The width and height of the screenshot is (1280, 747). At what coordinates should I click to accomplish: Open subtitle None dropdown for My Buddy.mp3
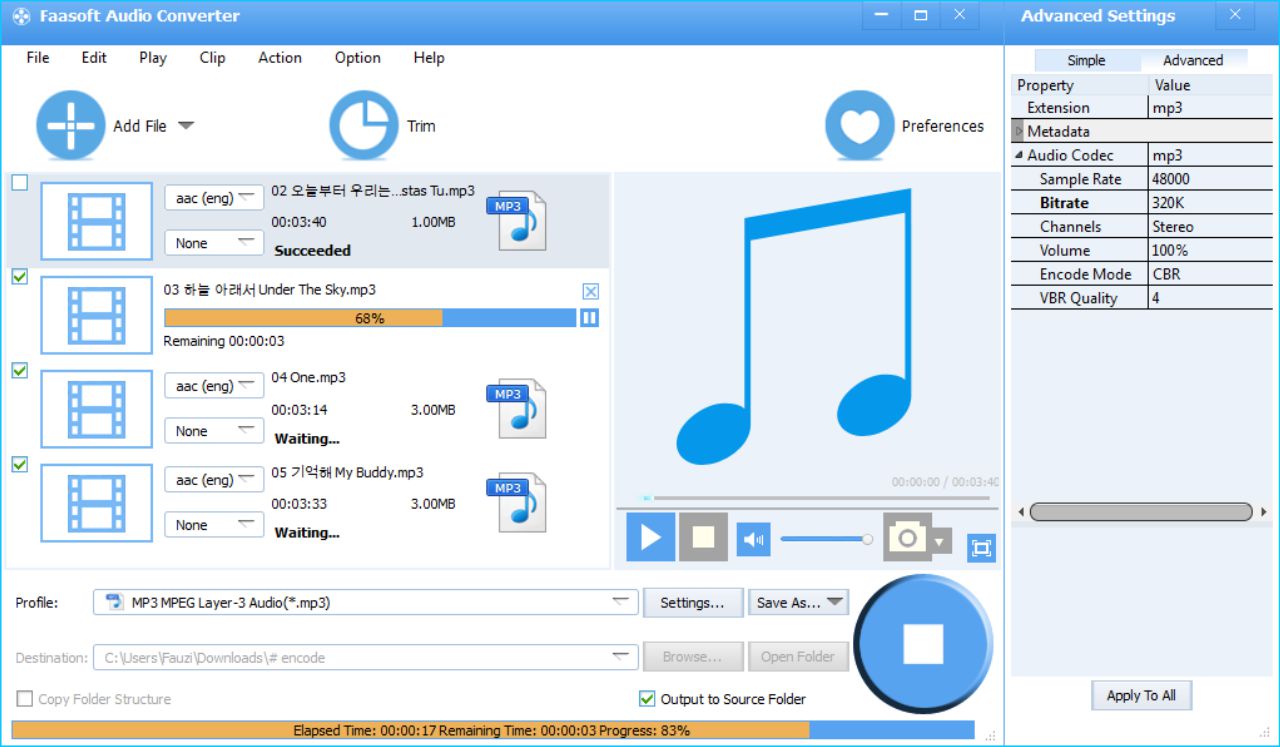tap(214, 525)
